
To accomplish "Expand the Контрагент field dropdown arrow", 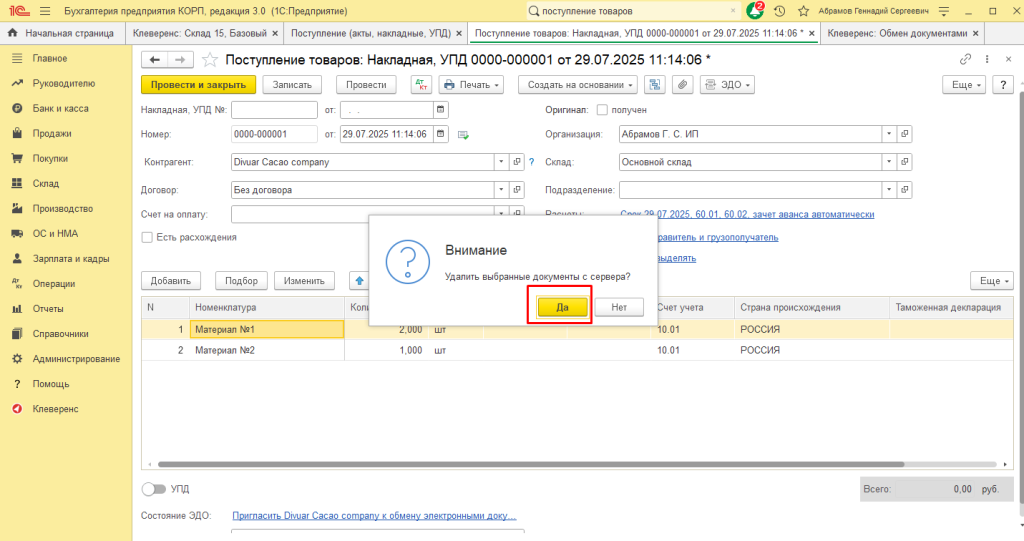I will pyautogui.click(x=500, y=161).
